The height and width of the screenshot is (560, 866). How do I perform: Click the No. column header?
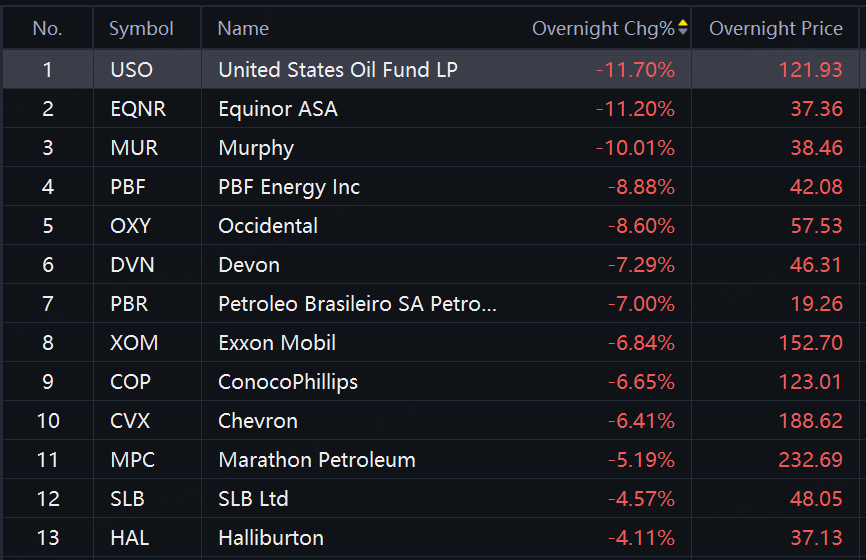click(47, 28)
